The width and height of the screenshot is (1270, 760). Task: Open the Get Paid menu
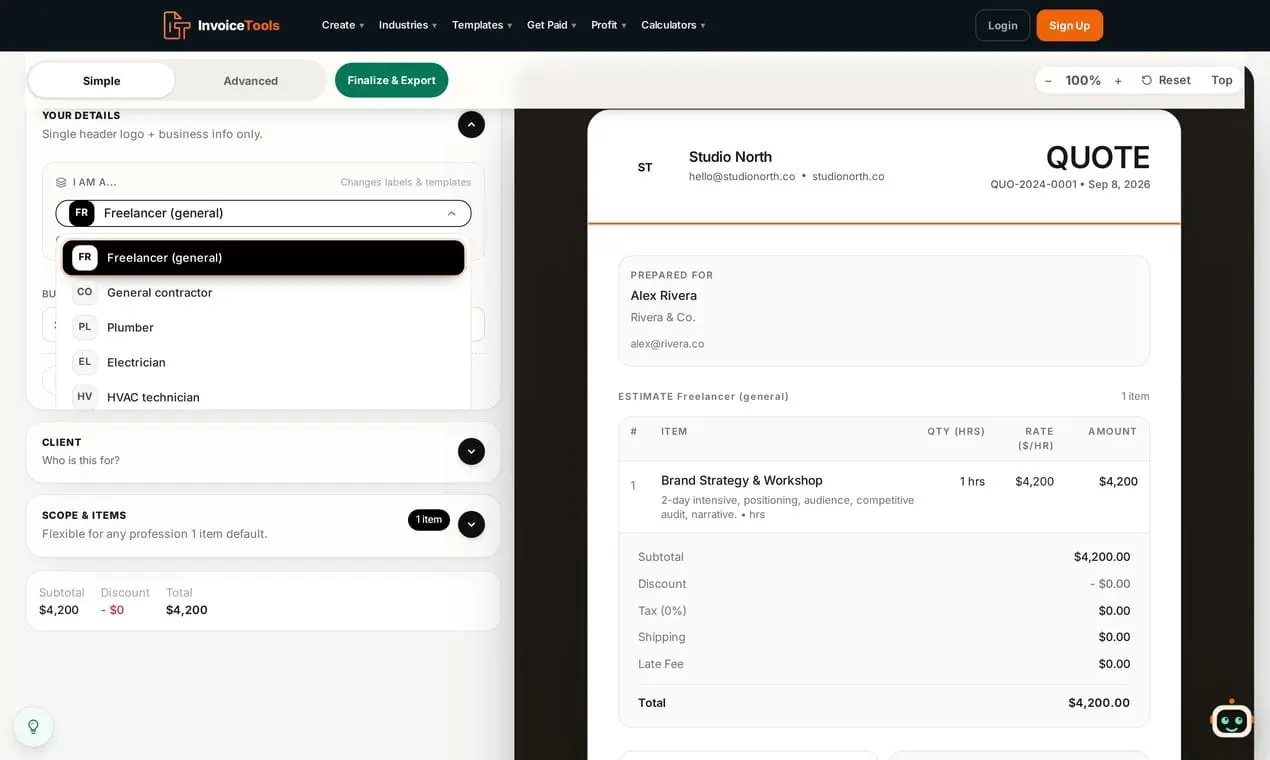(x=552, y=25)
